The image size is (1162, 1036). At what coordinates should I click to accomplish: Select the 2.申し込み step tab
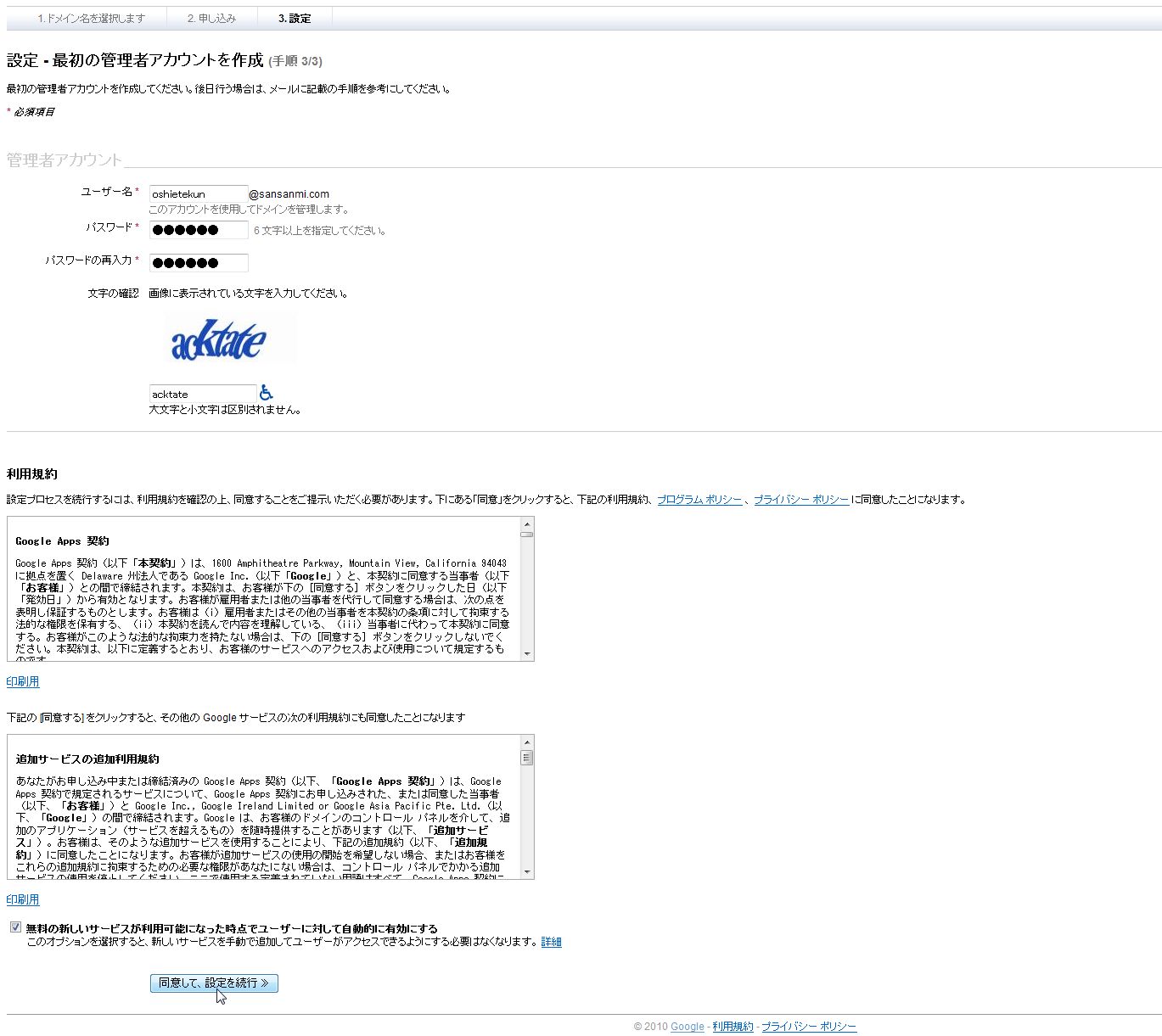pos(211,18)
